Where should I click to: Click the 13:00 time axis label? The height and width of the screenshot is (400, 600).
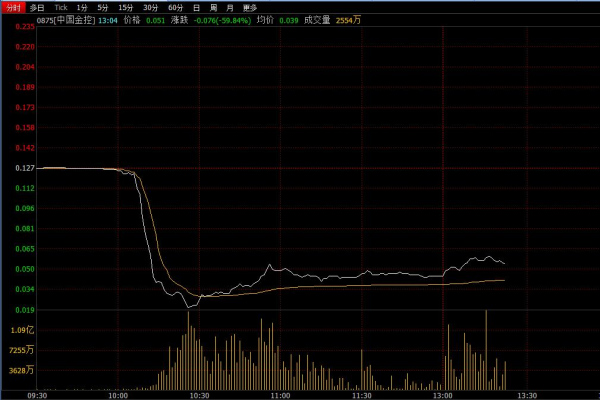click(443, 396)
